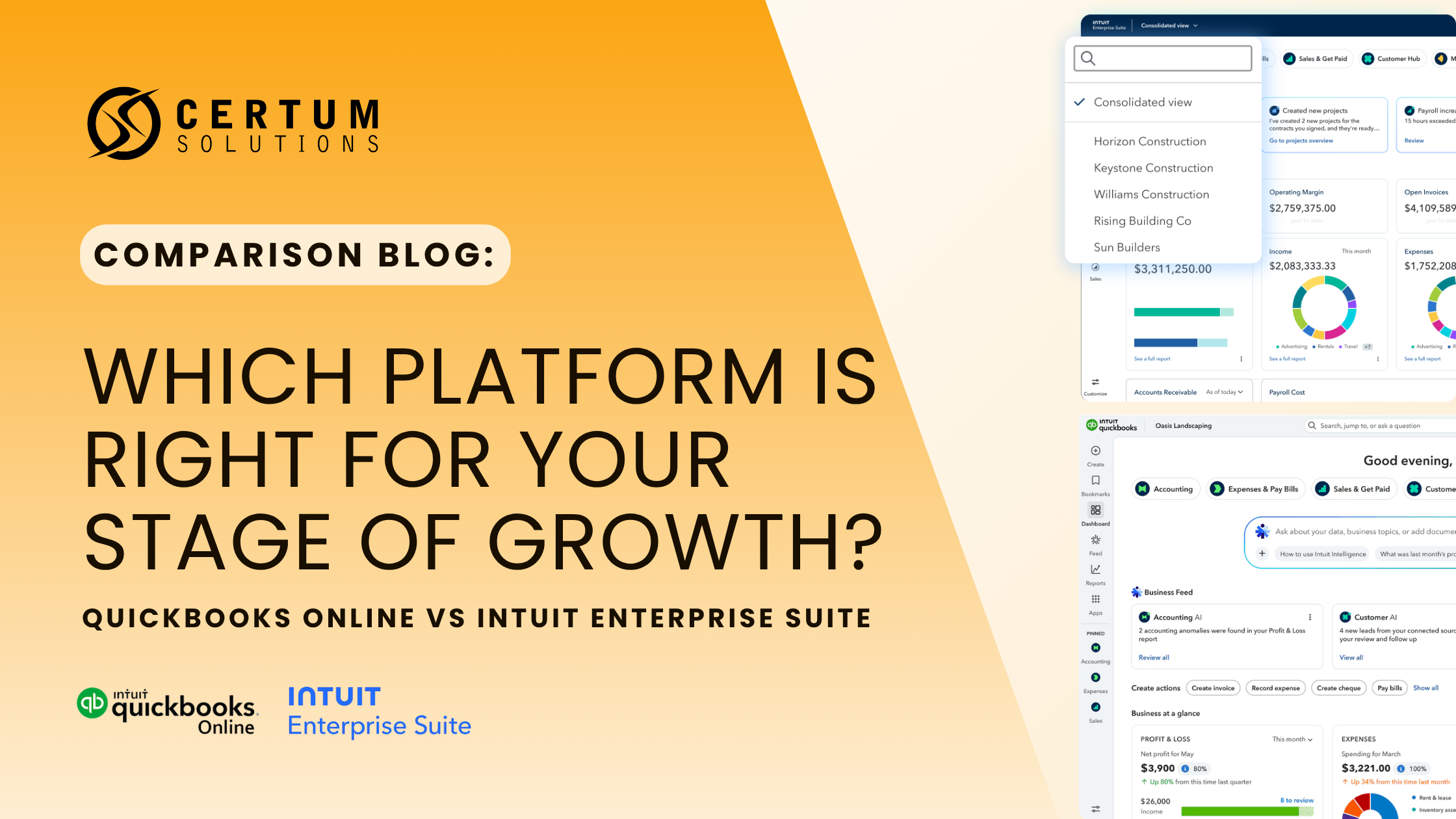Click the Create cheque button
1456x819 pixels.
click(x=1338, y=688)
